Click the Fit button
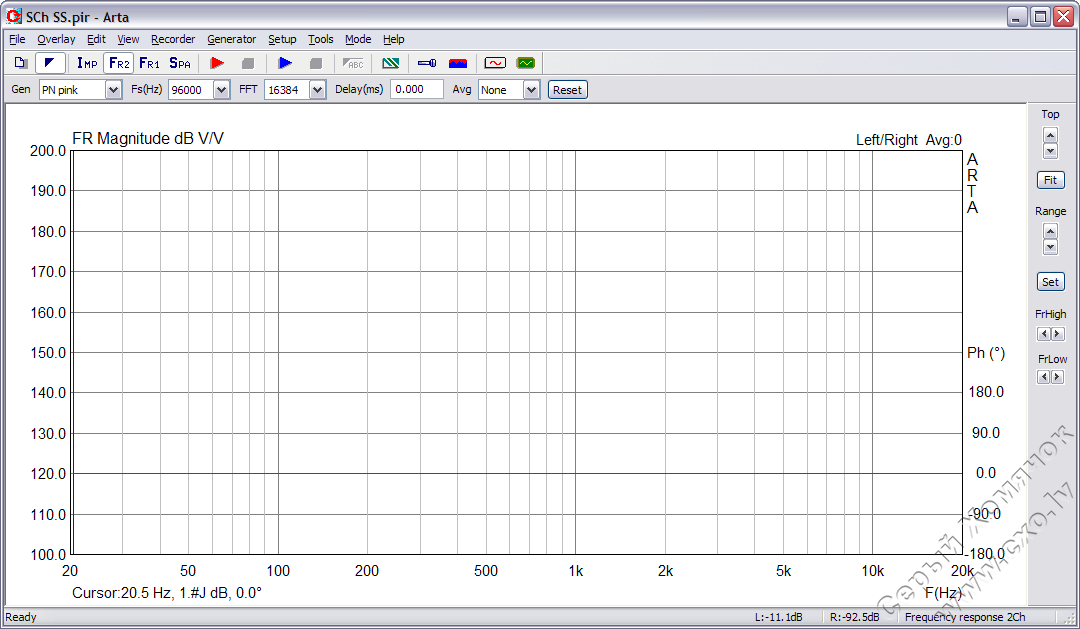The width and height of the screenshot is (1080, 629). click(1050, 180)
